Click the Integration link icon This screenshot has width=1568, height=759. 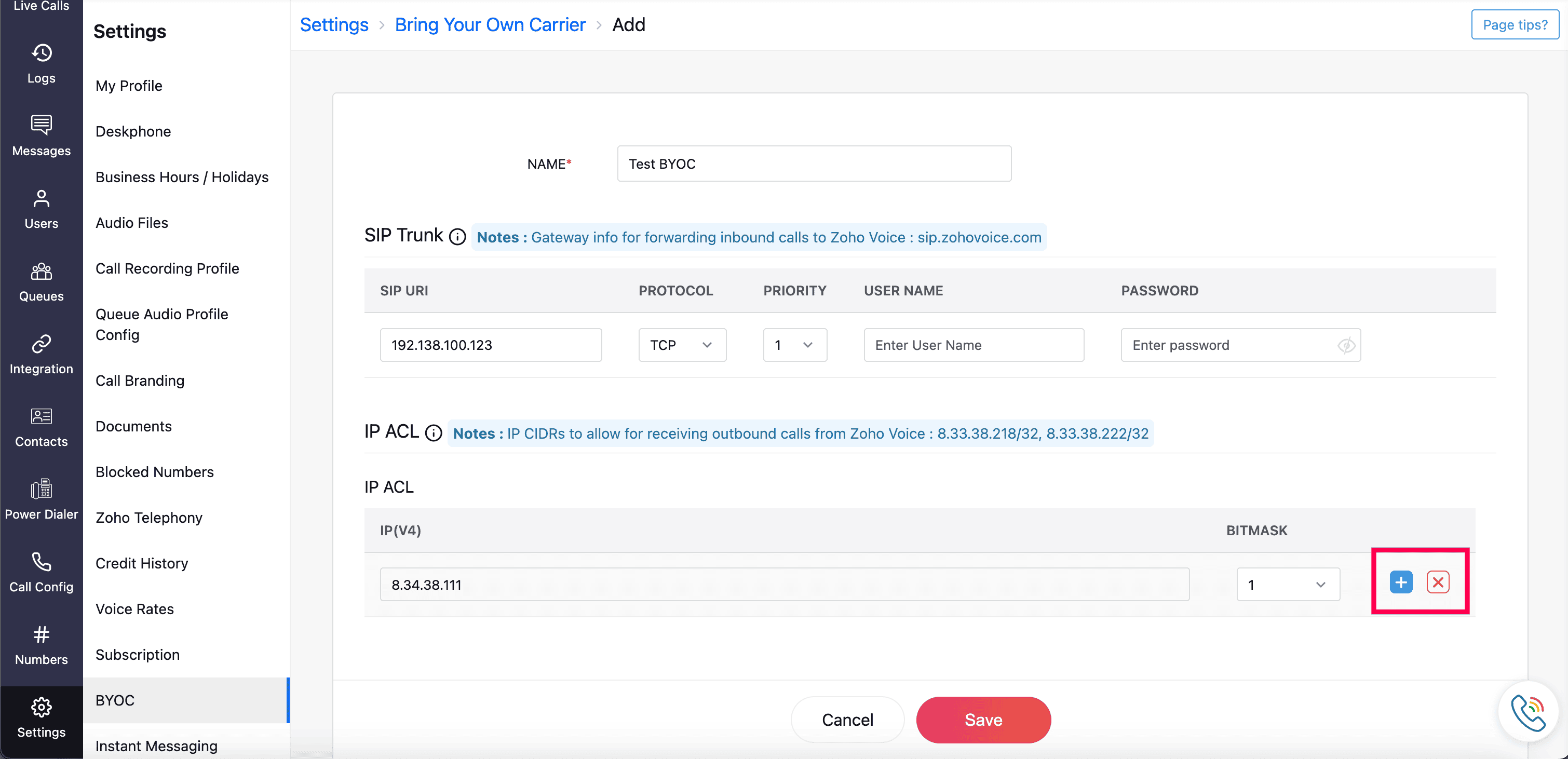(42, 344)
